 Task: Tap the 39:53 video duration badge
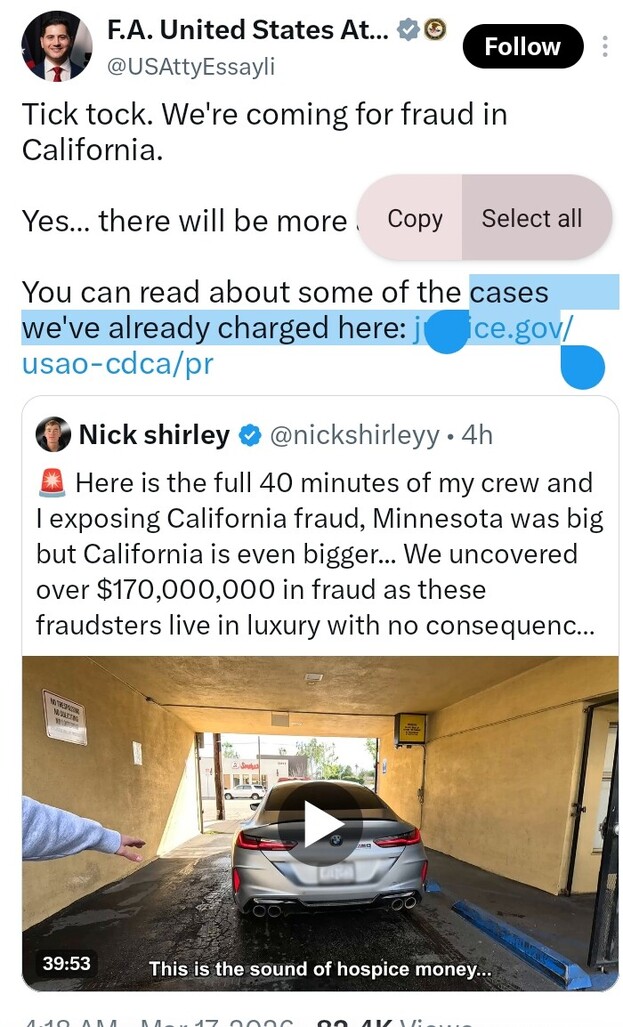[67, 963]
